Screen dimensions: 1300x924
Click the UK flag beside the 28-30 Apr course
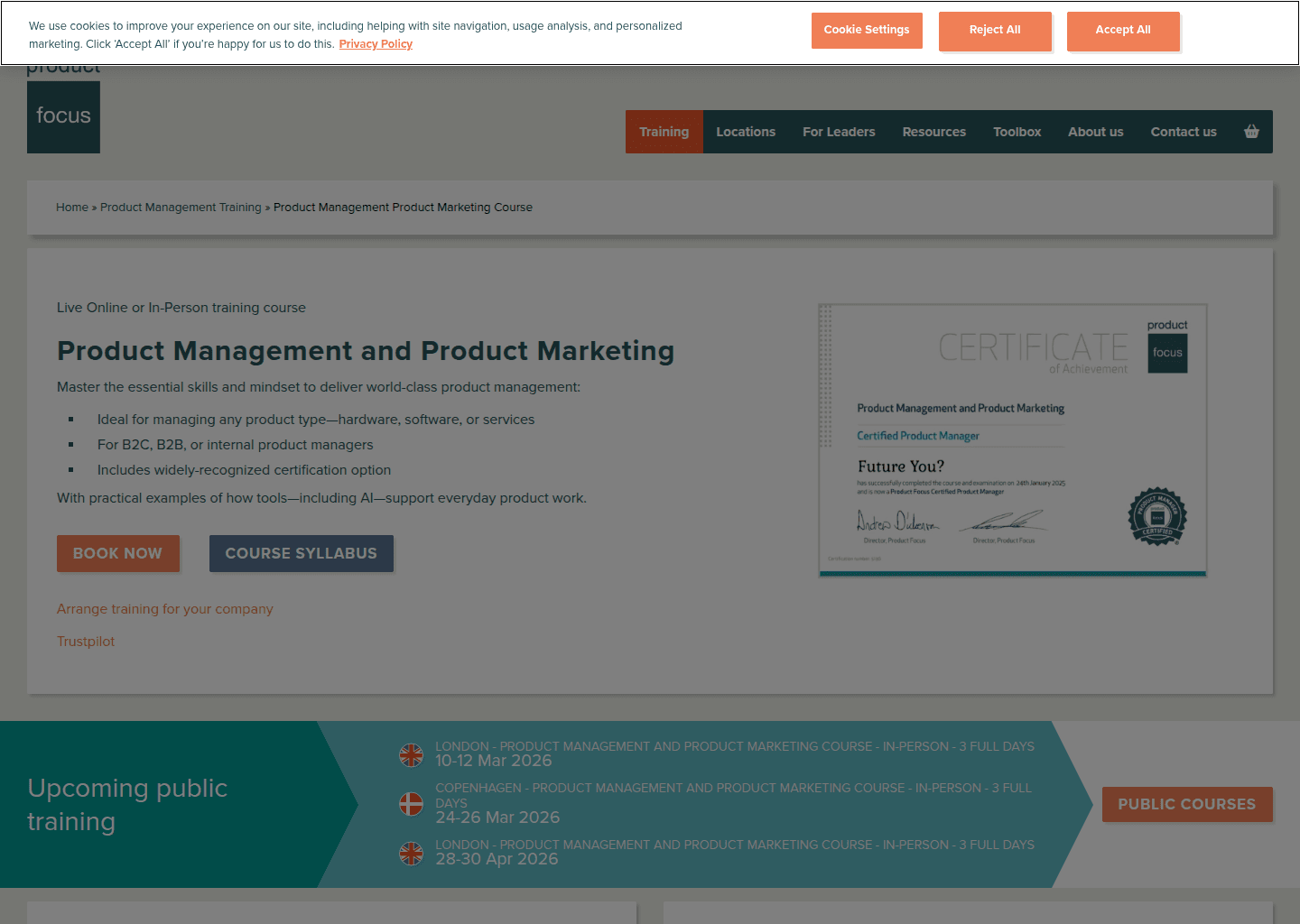coord(412,854)
